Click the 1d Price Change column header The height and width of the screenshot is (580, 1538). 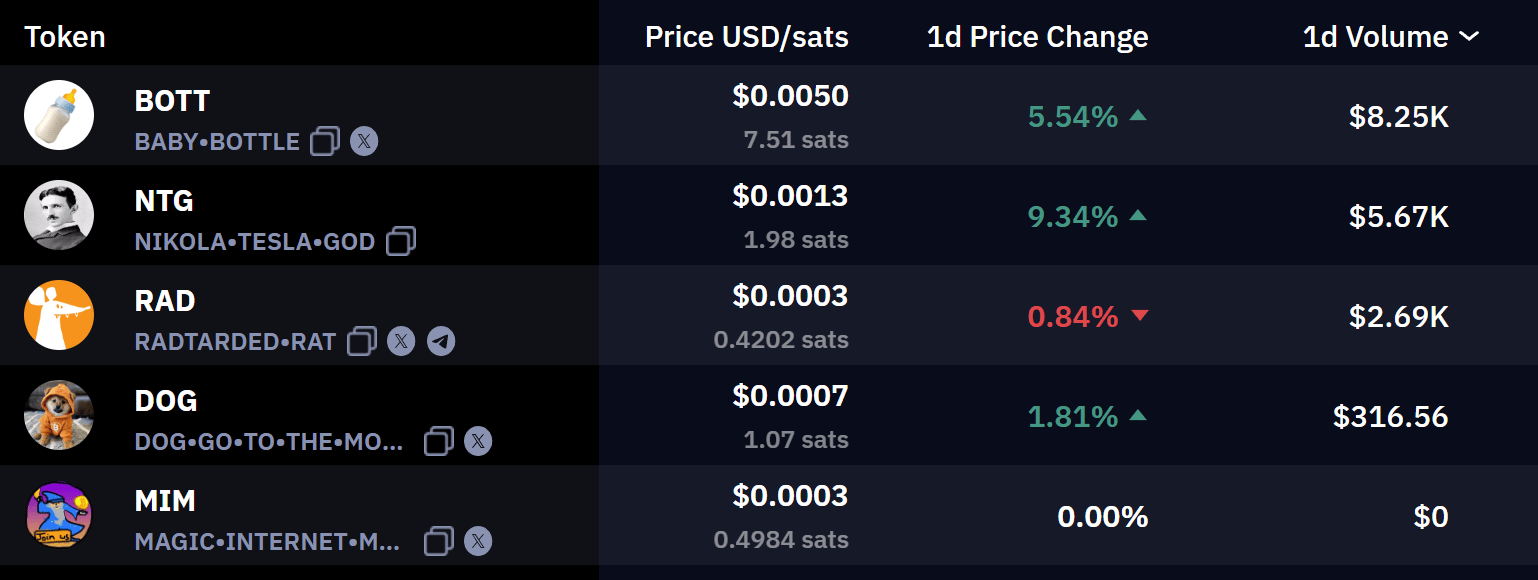tap(1037, 37)
